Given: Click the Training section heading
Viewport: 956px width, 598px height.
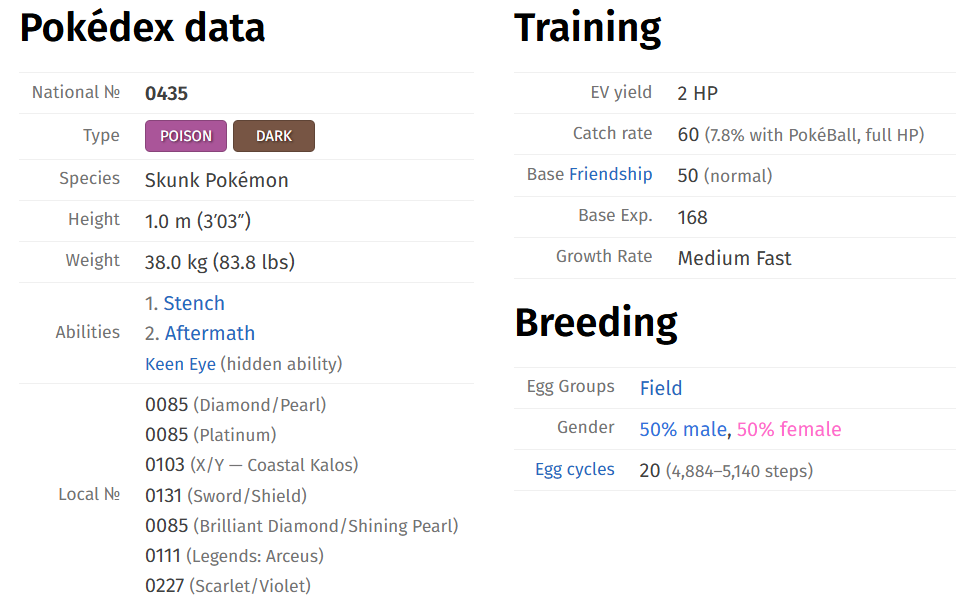Looking at the screenshot, I should point(588,29).
